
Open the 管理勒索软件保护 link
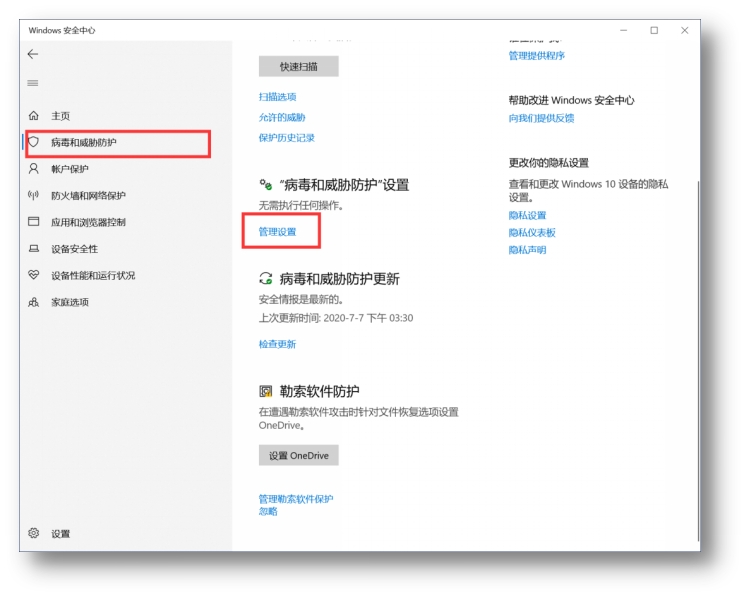pos(296,499)
